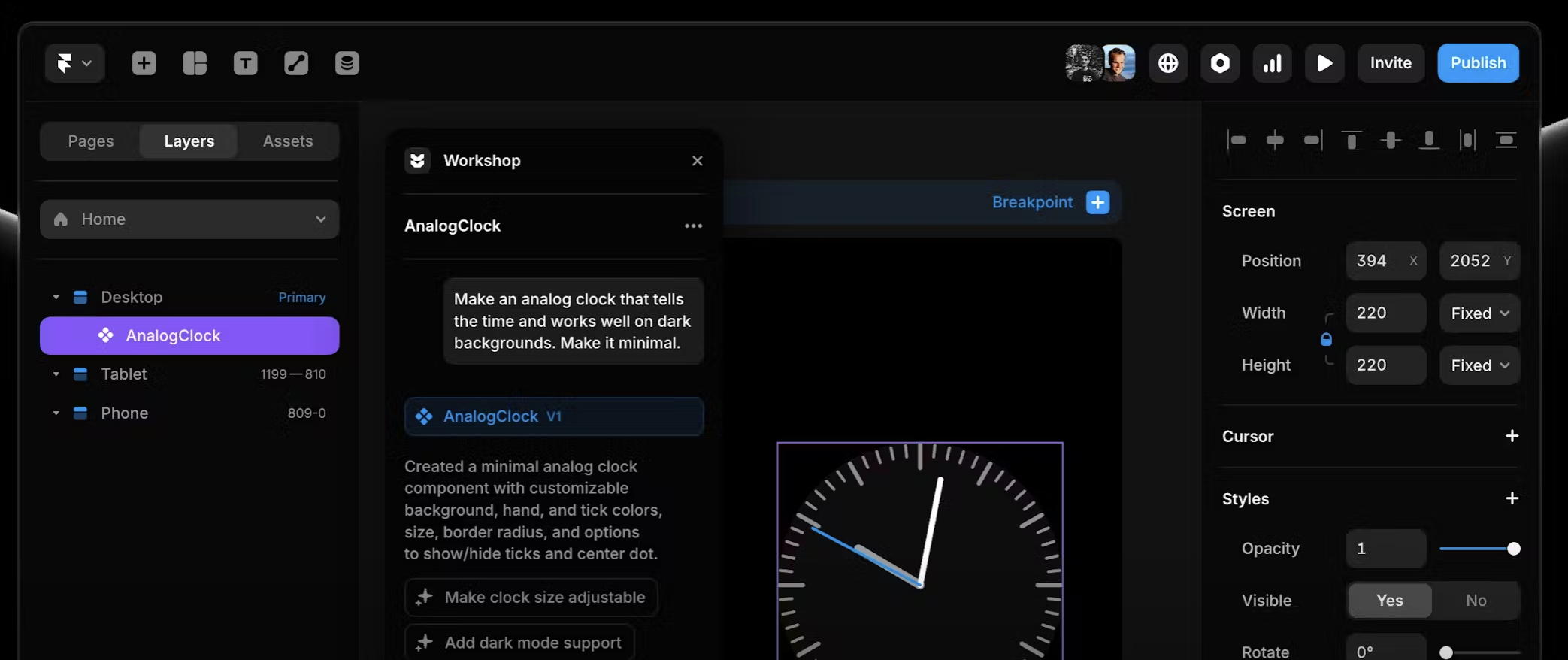The width and height of the screenshot is (1568, 660).
Task: Switch to the Layers tab
Action: pos(189,141)
